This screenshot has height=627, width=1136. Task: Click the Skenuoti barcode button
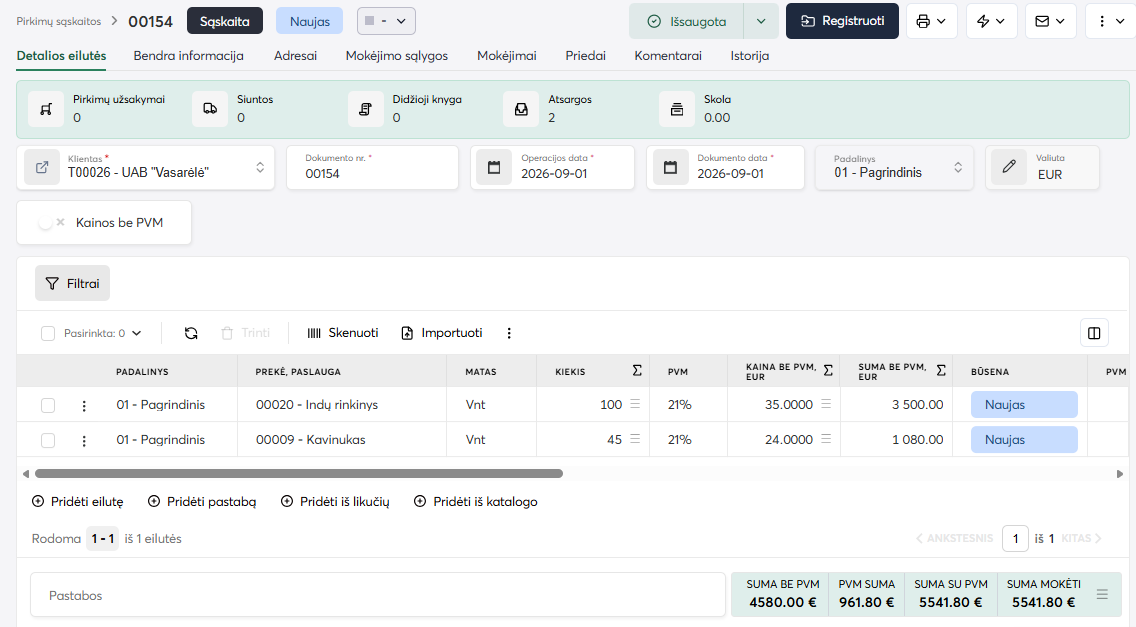(343, 333)
